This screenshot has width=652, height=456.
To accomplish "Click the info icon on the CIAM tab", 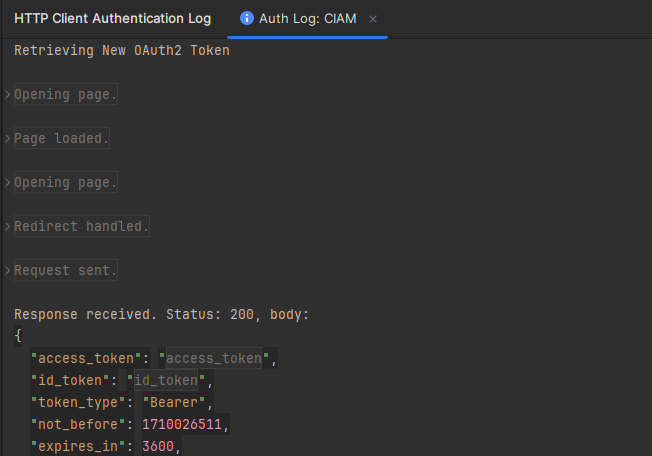I will tap(247, 18).
